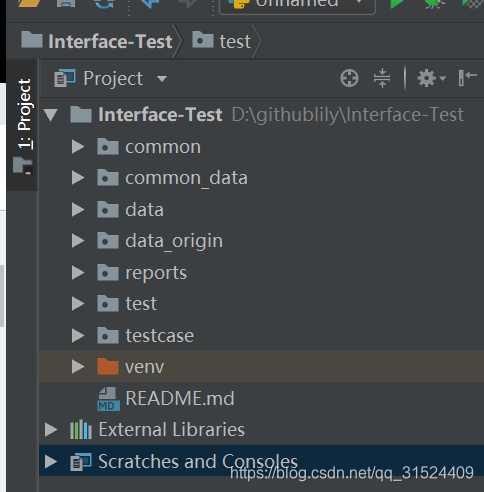
Task: Select the common folder icon
Action: click(x=108, y=147)
